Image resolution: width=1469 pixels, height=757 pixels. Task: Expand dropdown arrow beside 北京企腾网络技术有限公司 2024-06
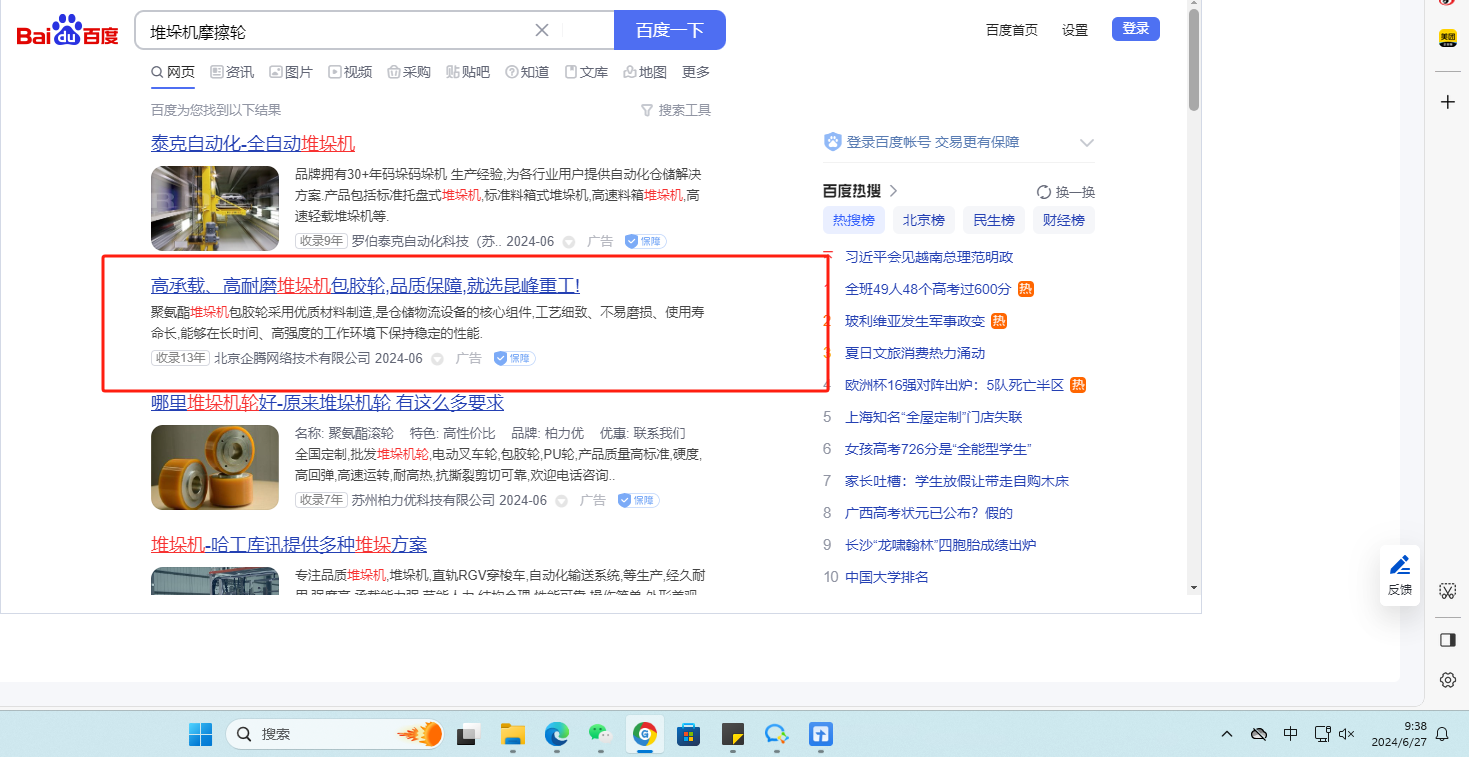point(437,359)
